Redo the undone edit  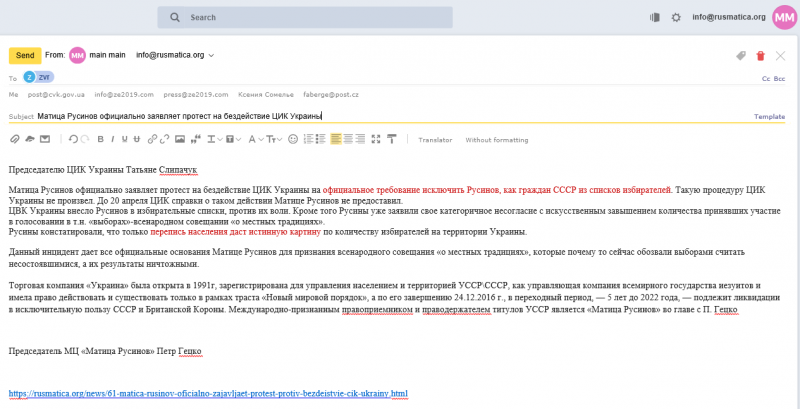[x=85, y=139]
